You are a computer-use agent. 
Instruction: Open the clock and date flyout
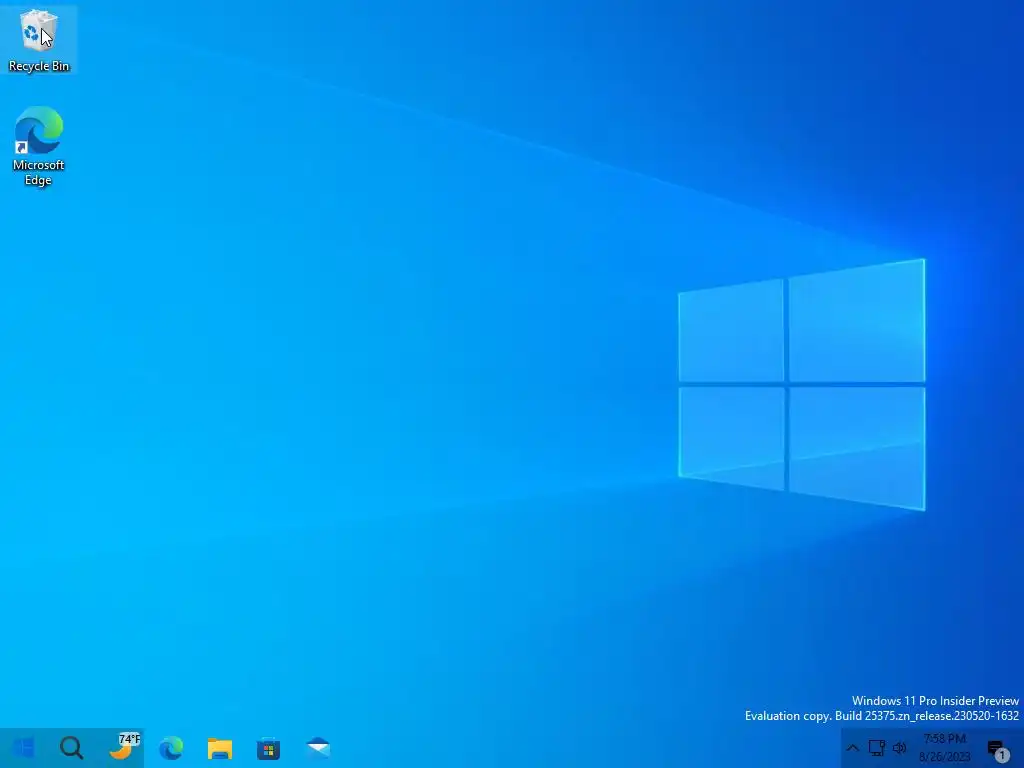click(x=944, y=748)
